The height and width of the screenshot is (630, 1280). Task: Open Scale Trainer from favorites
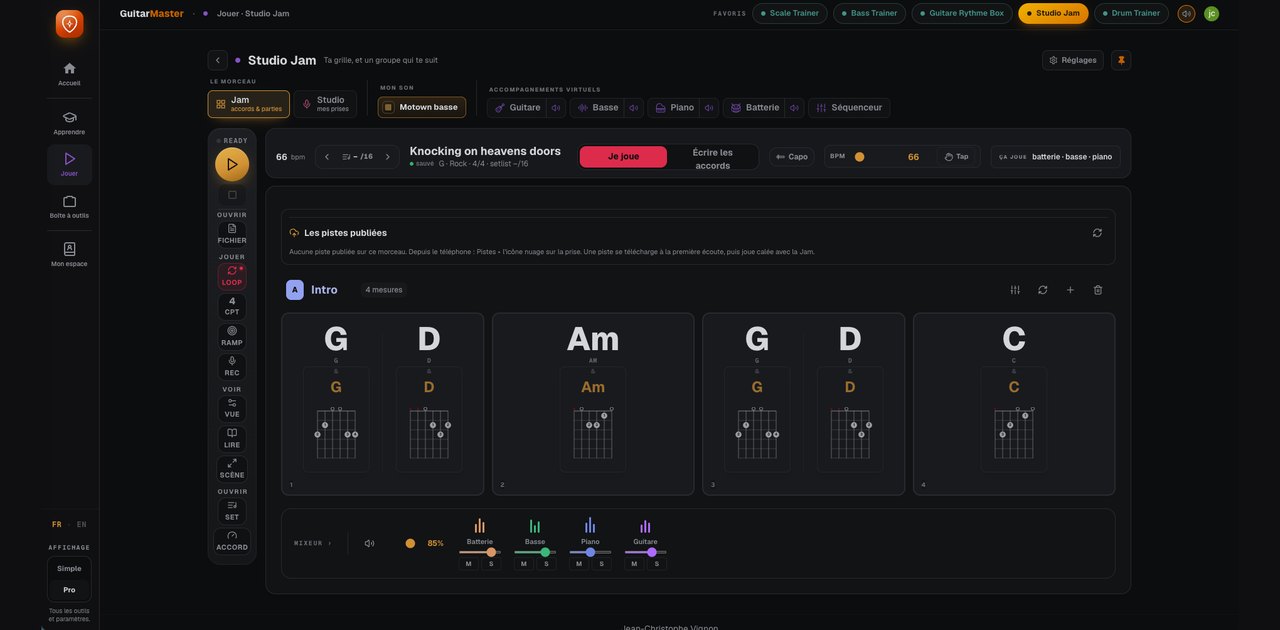[x=790, y=13]
